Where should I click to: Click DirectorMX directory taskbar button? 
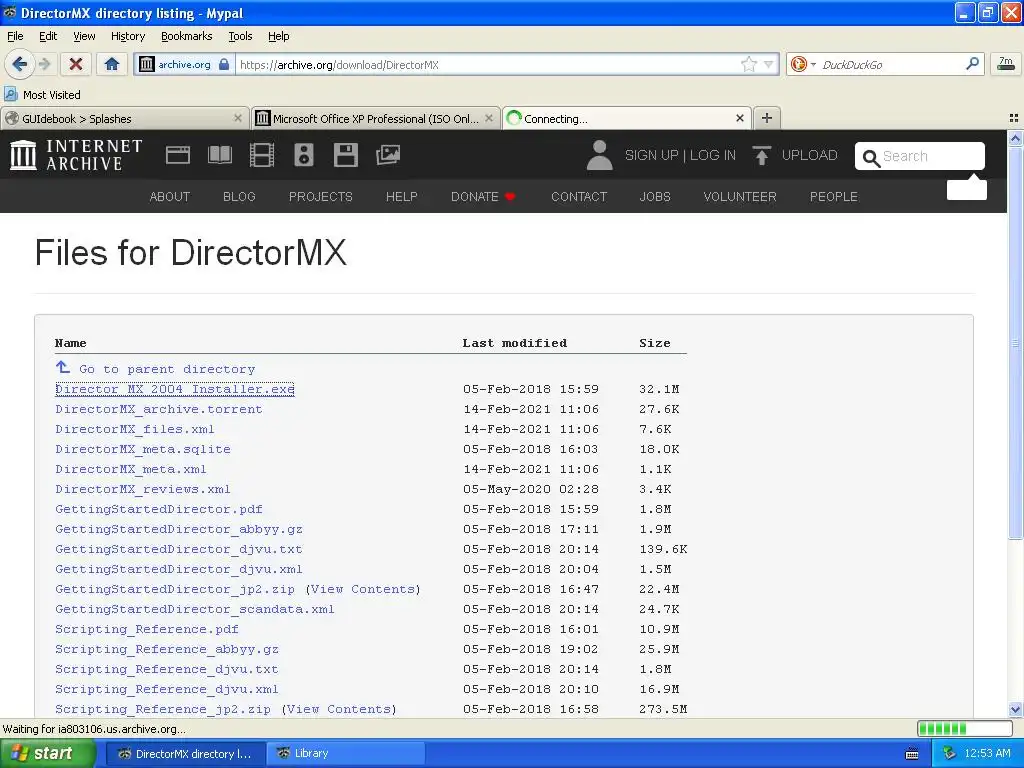point(185,754)
